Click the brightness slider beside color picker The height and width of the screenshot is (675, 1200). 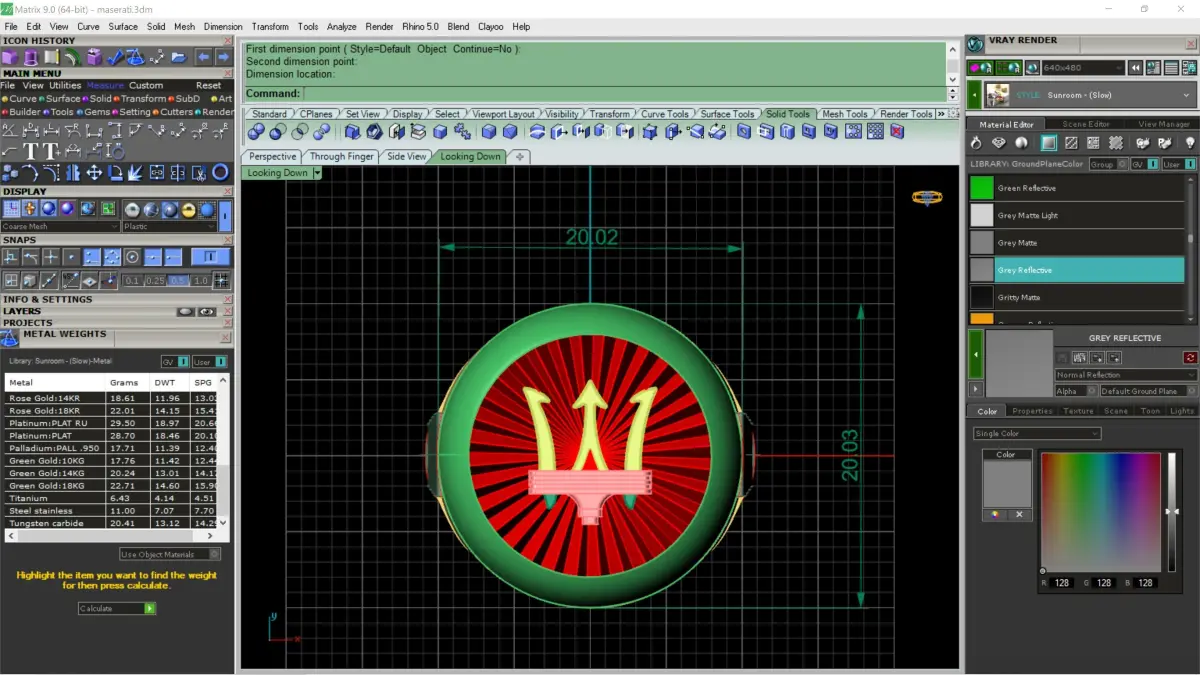pyautogui.click(x=1171, y=511)
